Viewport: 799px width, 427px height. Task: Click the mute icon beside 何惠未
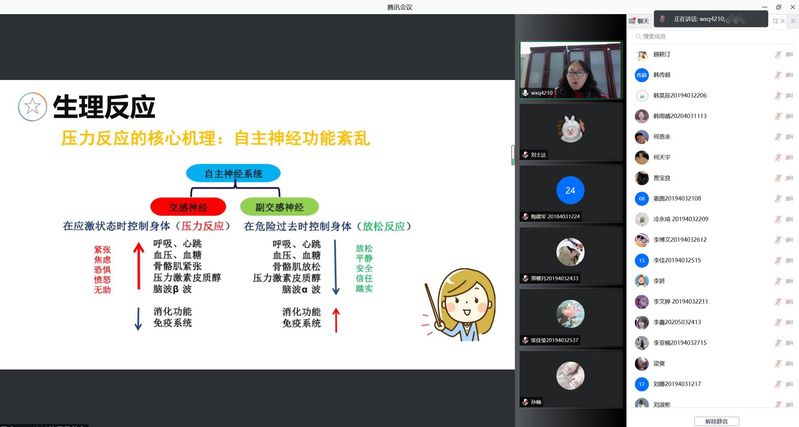776,136
